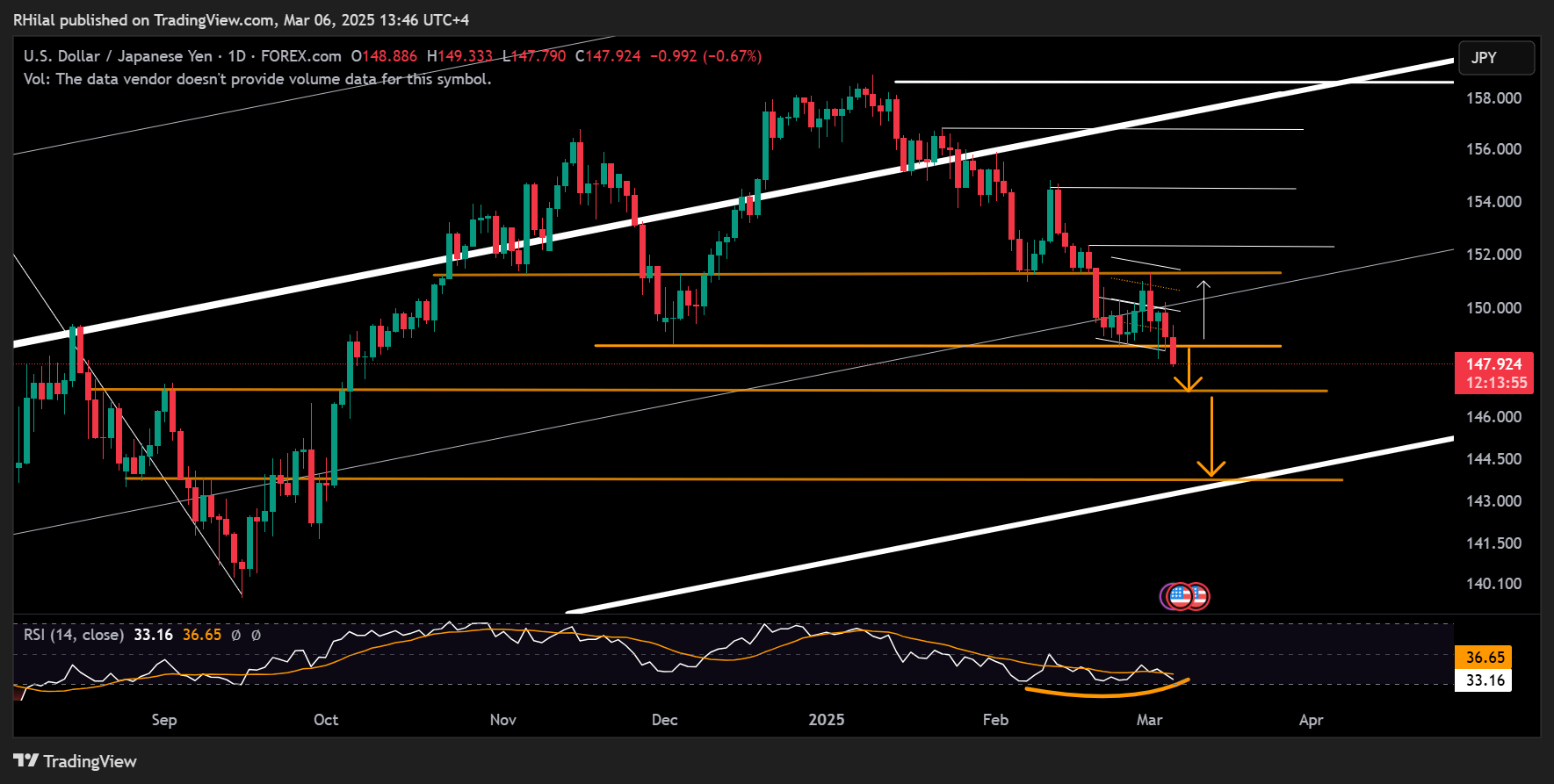The image size is (1554, 784).
Task: Click the FOREX.com source label
Action: click(x=301, y=56)
